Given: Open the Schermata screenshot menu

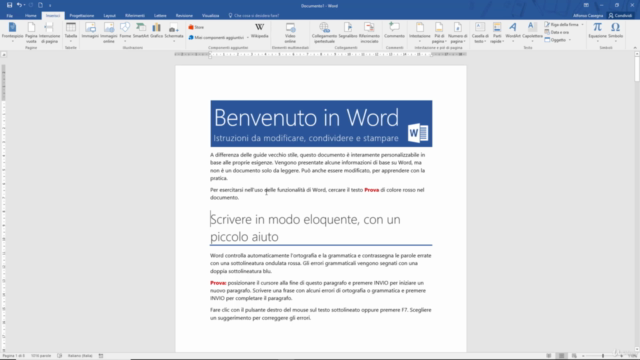Looking at the screenshot, I should 174,31.
